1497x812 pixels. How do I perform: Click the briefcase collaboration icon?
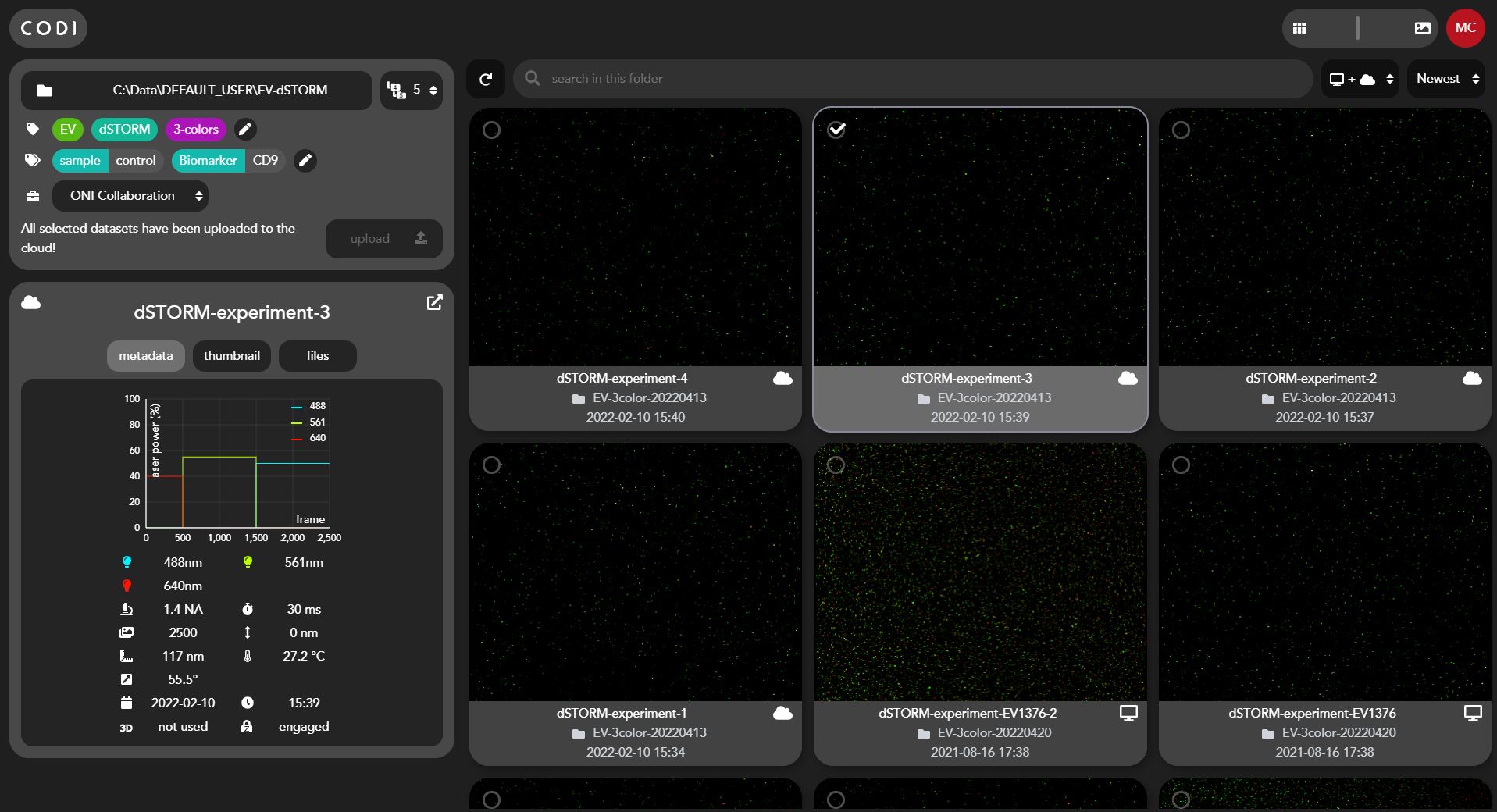[x=32, y=196]
